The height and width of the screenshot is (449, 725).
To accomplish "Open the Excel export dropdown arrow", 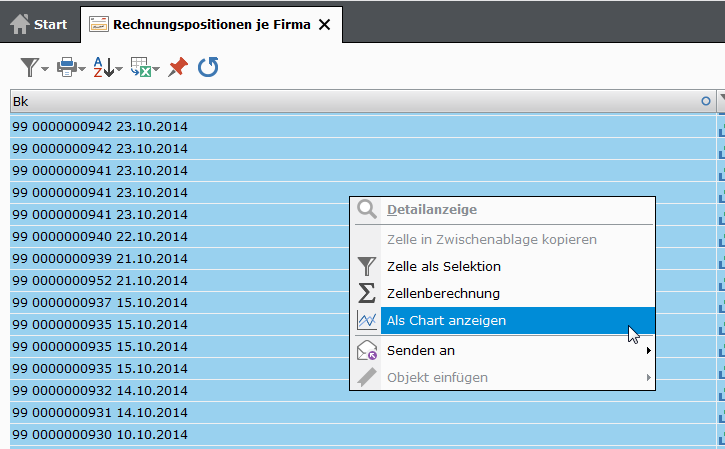I will point(156,69).
